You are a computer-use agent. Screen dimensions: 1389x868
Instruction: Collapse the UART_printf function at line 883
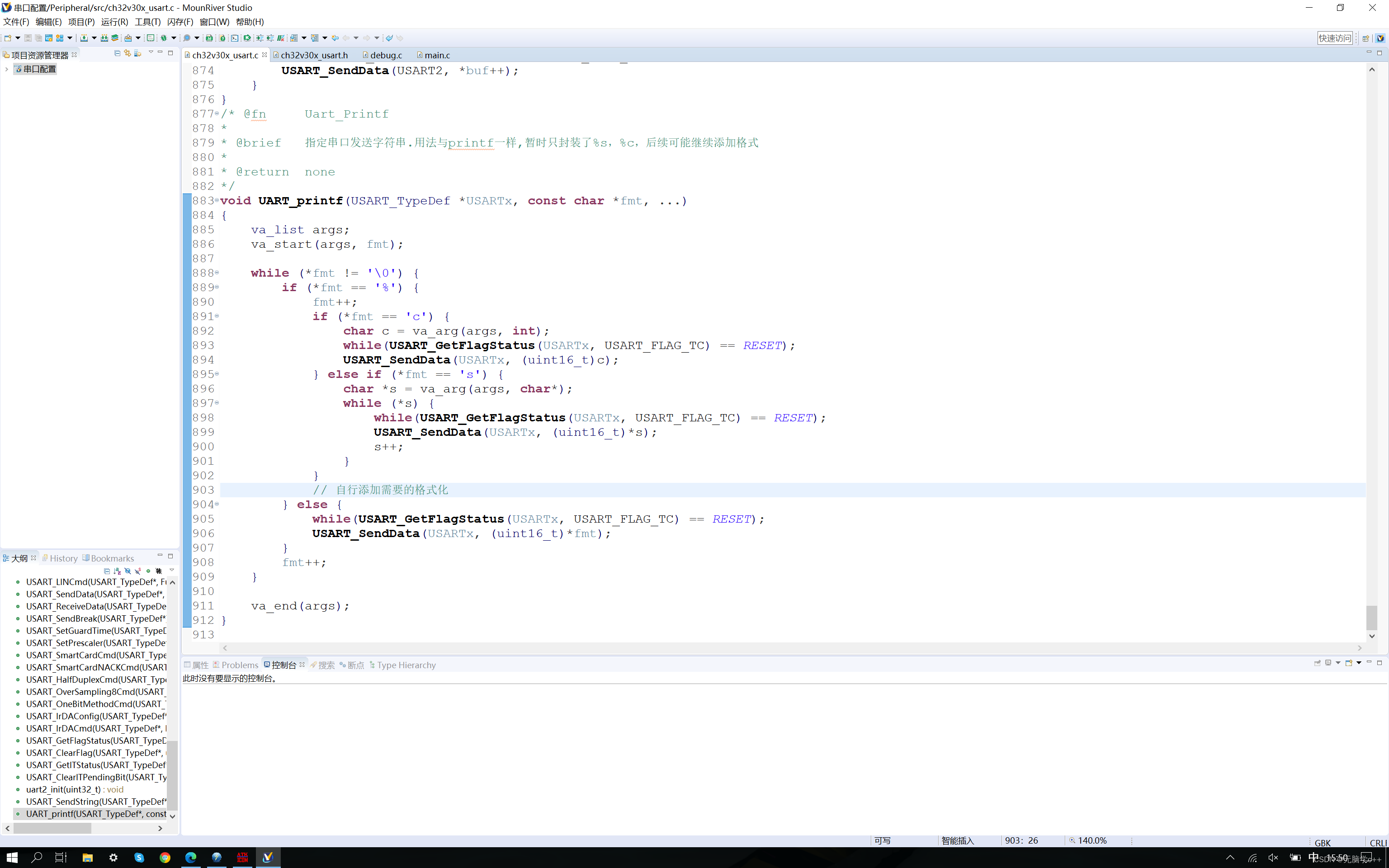coord(217,200)
